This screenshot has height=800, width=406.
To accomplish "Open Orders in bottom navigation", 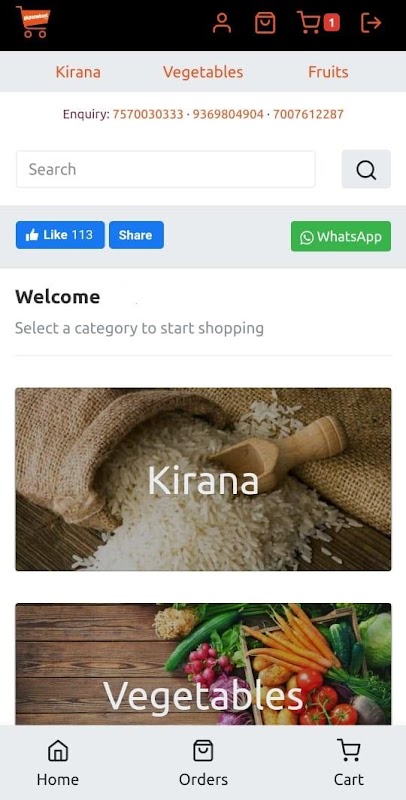I will [203, 763].
